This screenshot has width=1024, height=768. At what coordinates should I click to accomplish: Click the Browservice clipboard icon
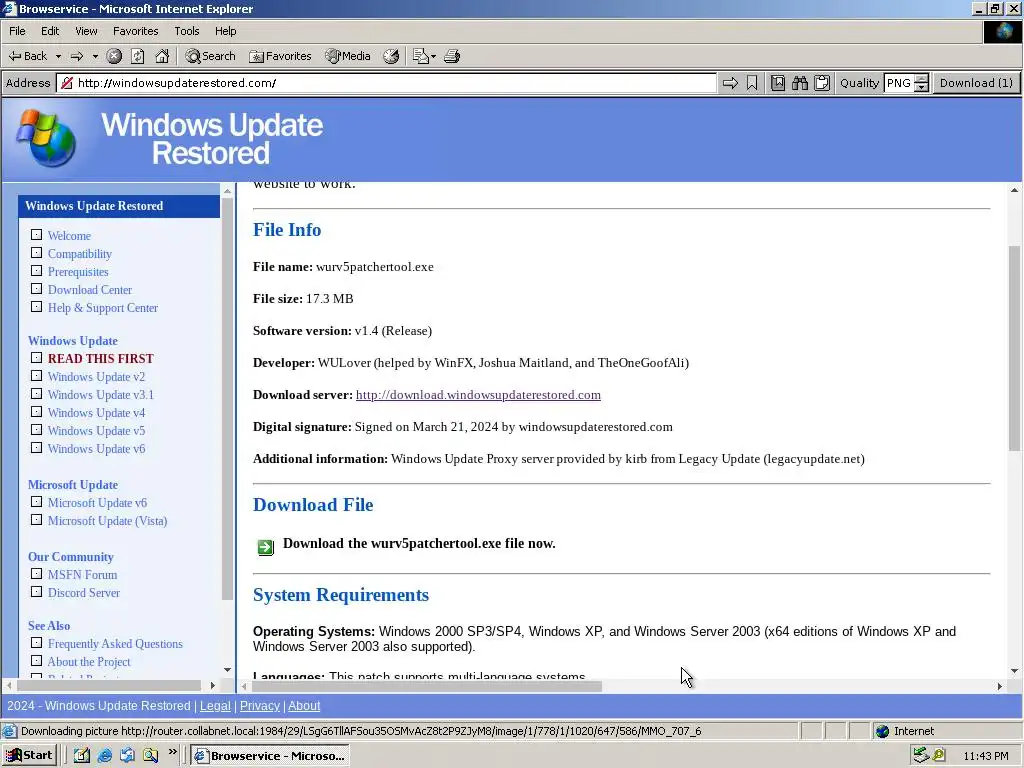click(822, 83)
